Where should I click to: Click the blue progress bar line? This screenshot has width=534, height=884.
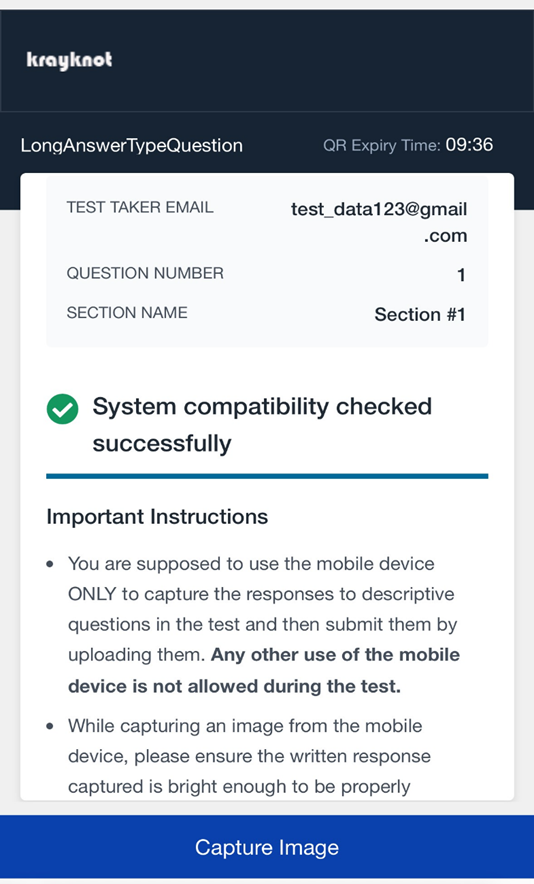pos(267,476)
